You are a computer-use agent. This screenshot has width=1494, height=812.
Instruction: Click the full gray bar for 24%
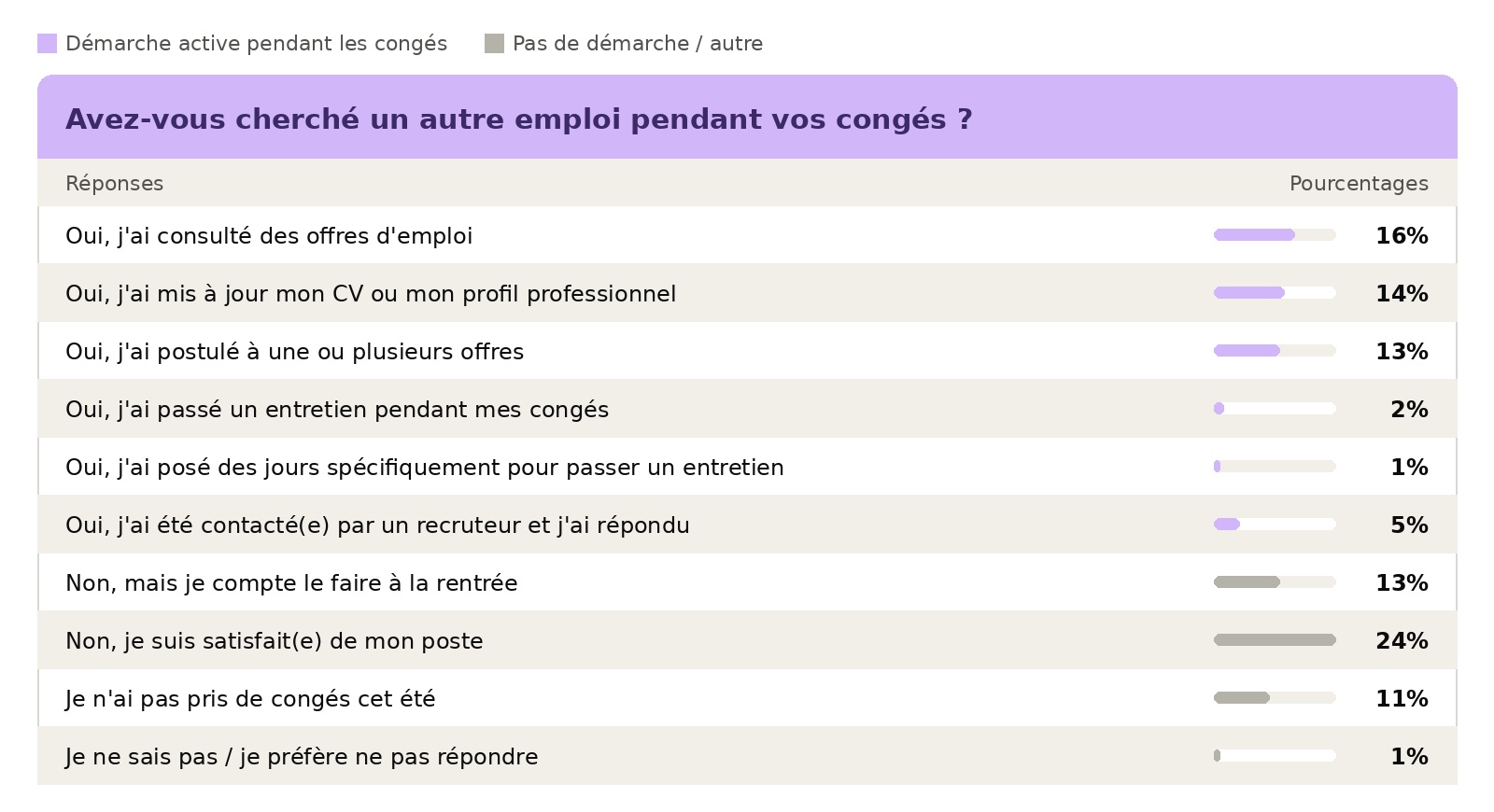click(1275, 640)
